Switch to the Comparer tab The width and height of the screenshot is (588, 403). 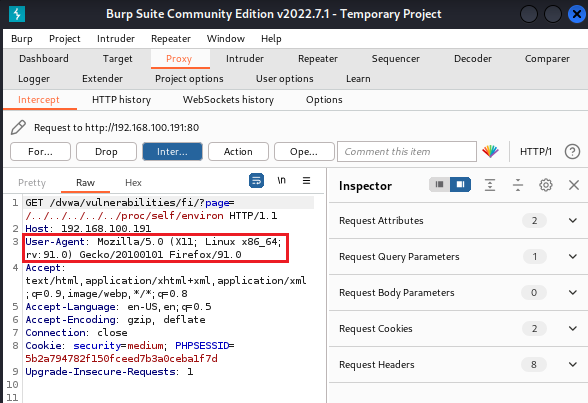click(x=547, y=58)
